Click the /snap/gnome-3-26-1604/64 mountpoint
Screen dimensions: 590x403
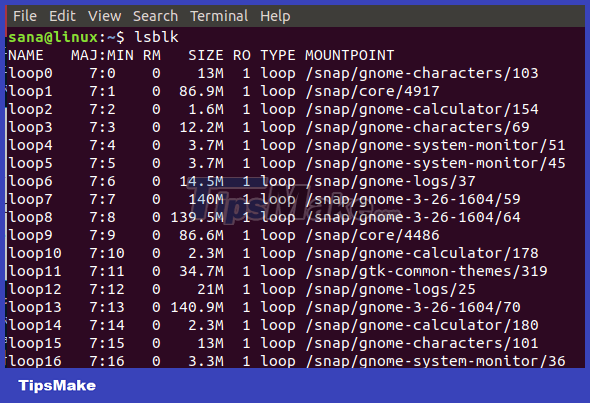tap(413, 217)
